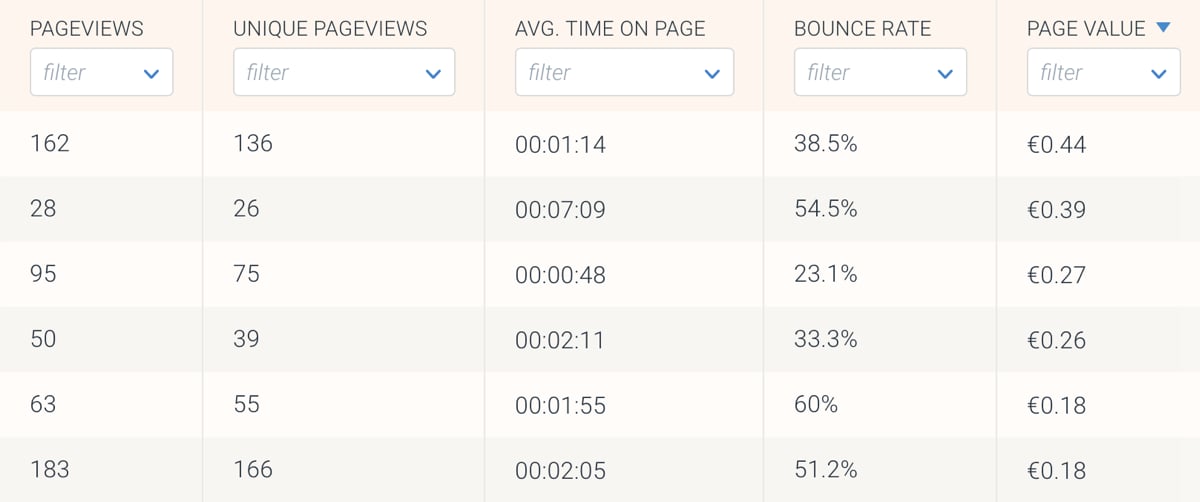Expand the Avg. Time on Page filter chevron
Screen dimensions: 1200x502
[x=712, y=73]
